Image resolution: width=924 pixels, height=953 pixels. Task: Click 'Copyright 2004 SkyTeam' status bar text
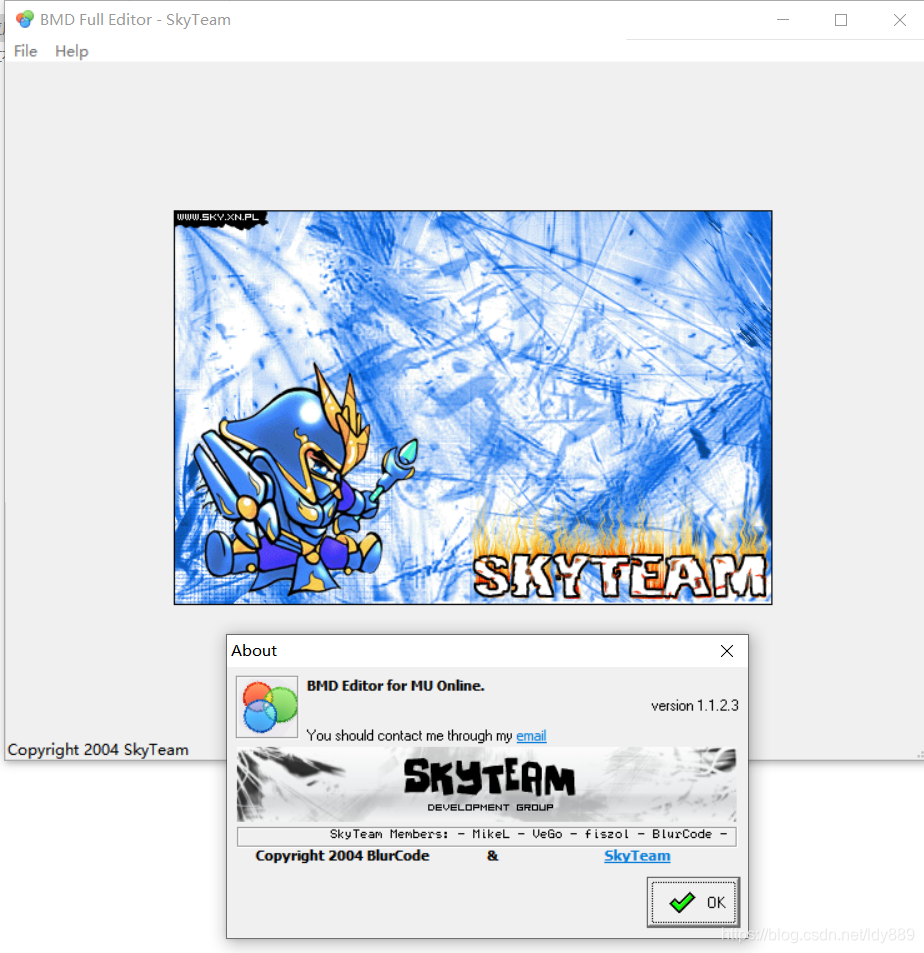pyautogui.click(x=98, y=749)
